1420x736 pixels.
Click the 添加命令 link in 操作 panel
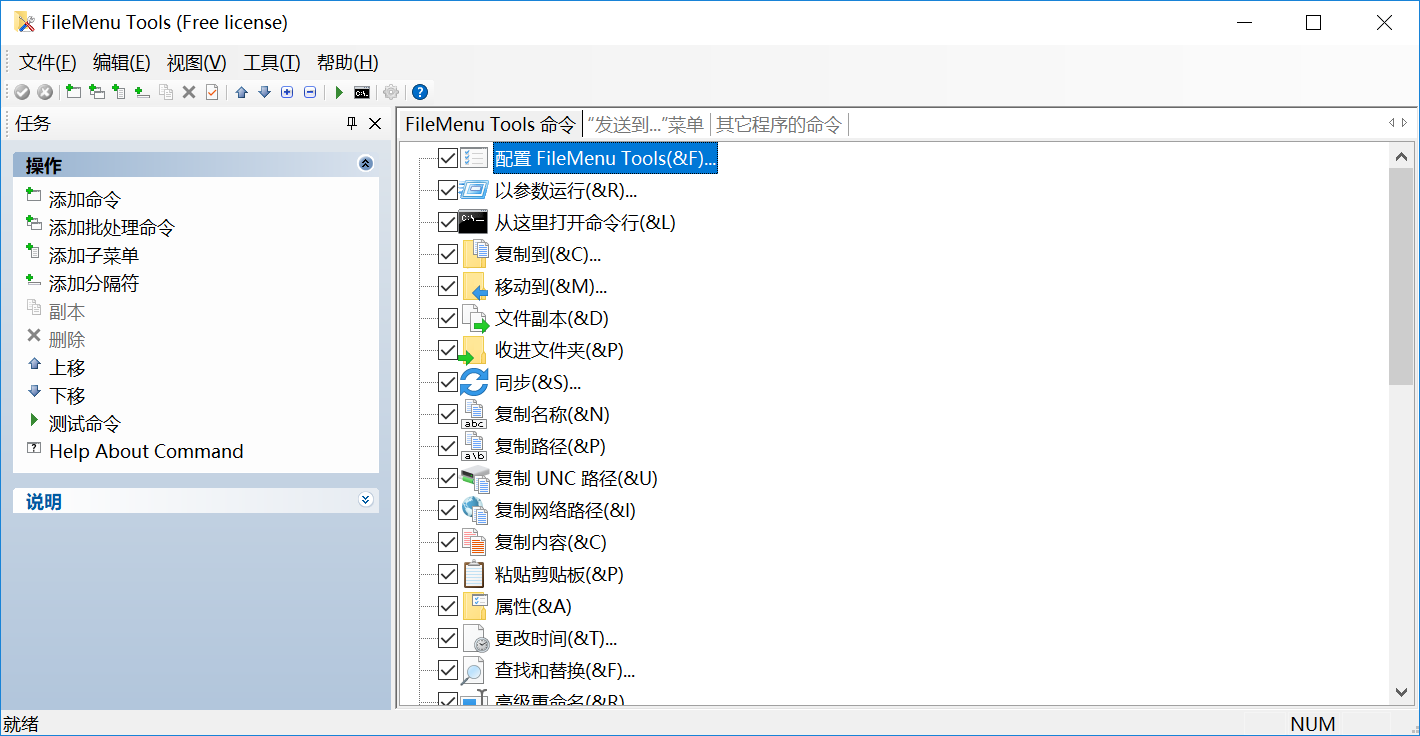pos(85,200)
